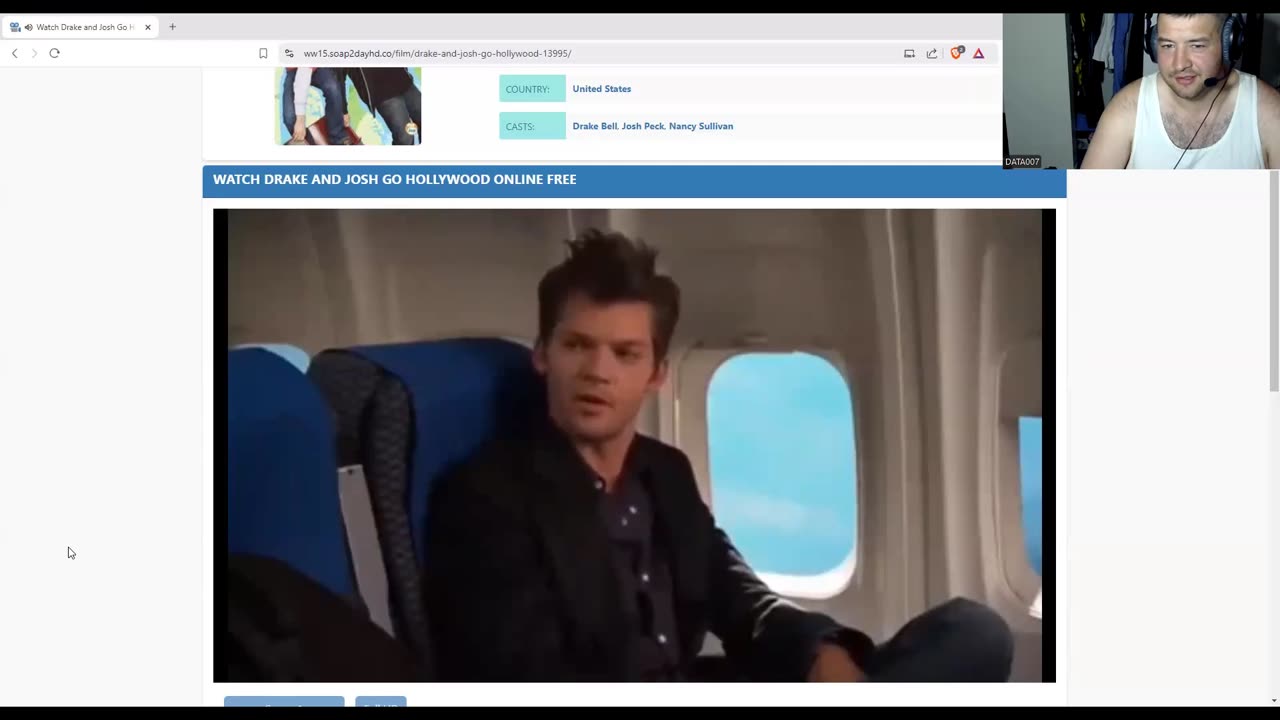Open the Brave Rewards triangle icon

tap(979, 53)
